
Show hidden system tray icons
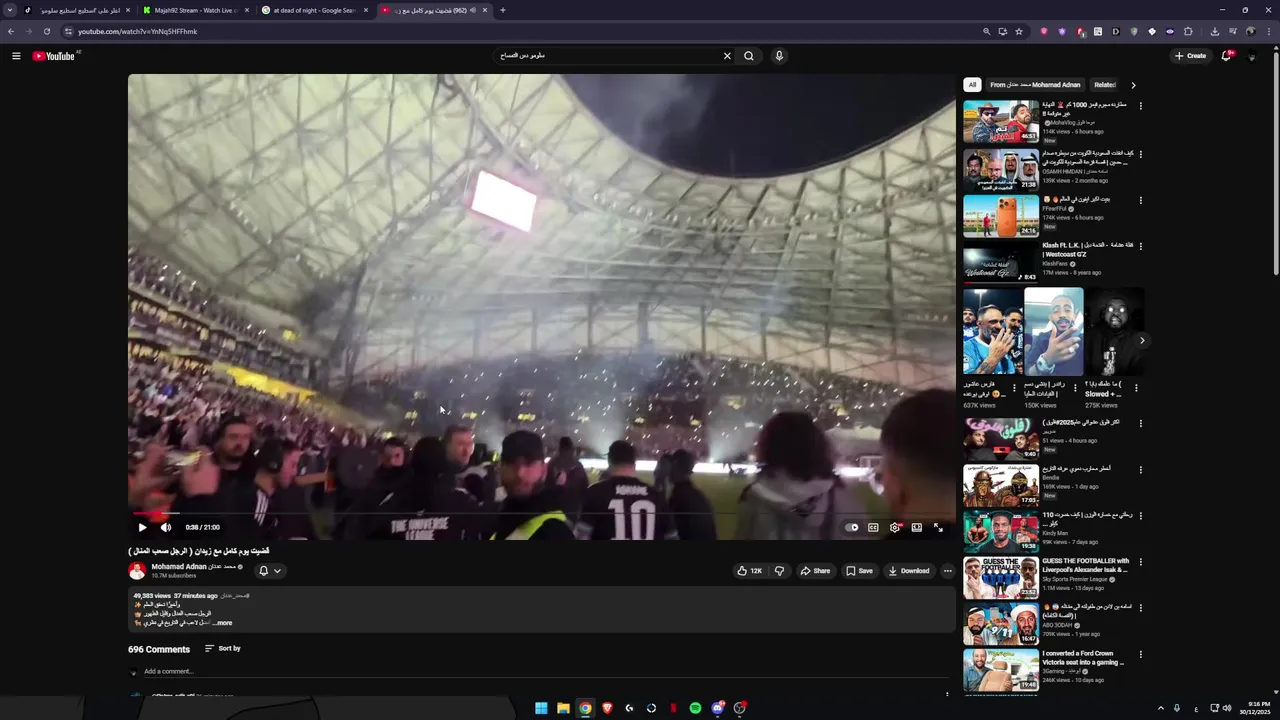(1161, 708)
